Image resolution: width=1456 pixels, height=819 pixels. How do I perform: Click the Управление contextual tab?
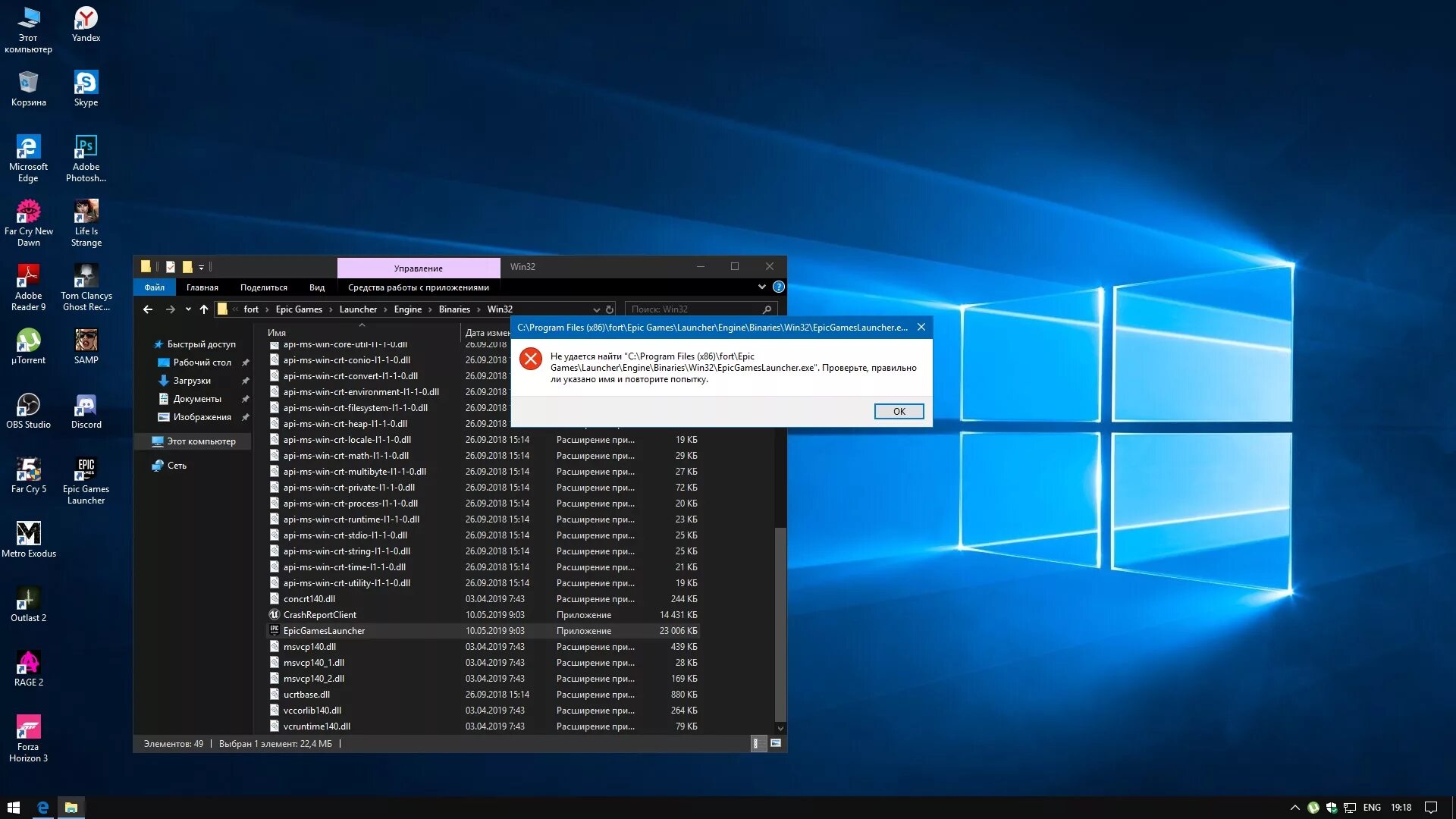coord(419,268)
